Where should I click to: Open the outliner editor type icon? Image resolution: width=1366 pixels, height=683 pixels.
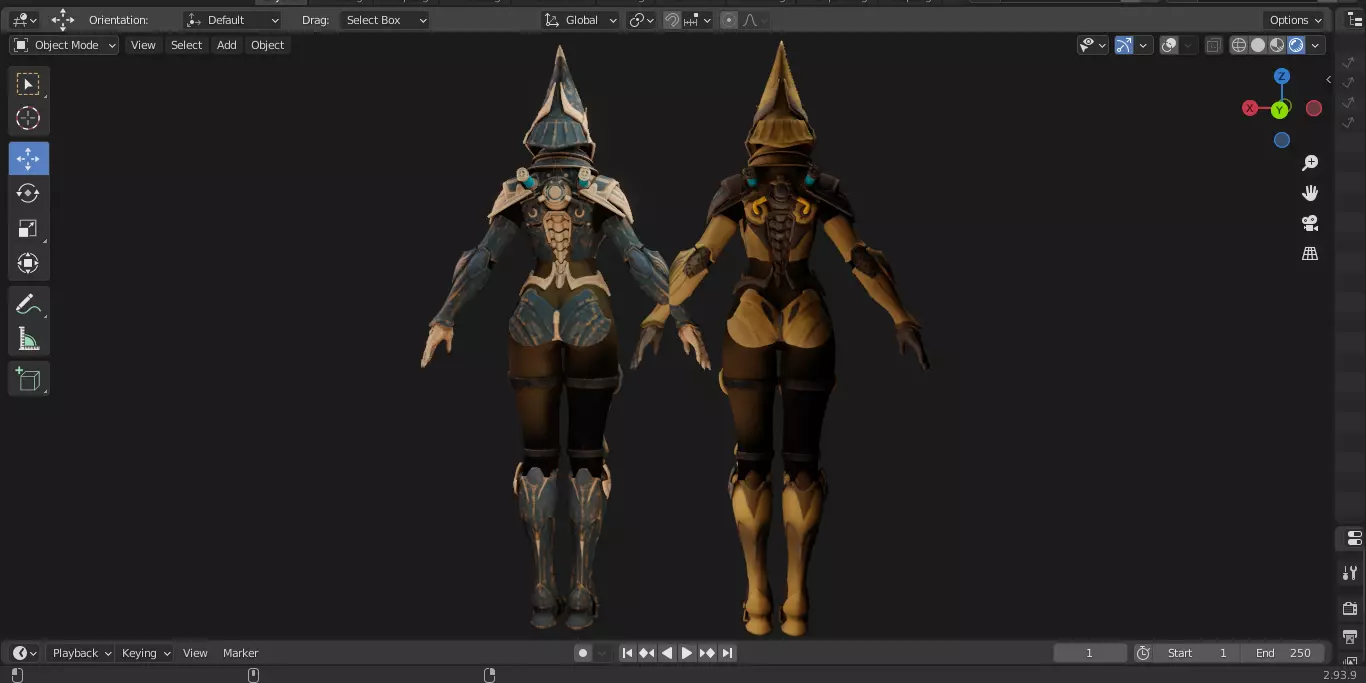pyautogui.click(x=1355, y=20)
